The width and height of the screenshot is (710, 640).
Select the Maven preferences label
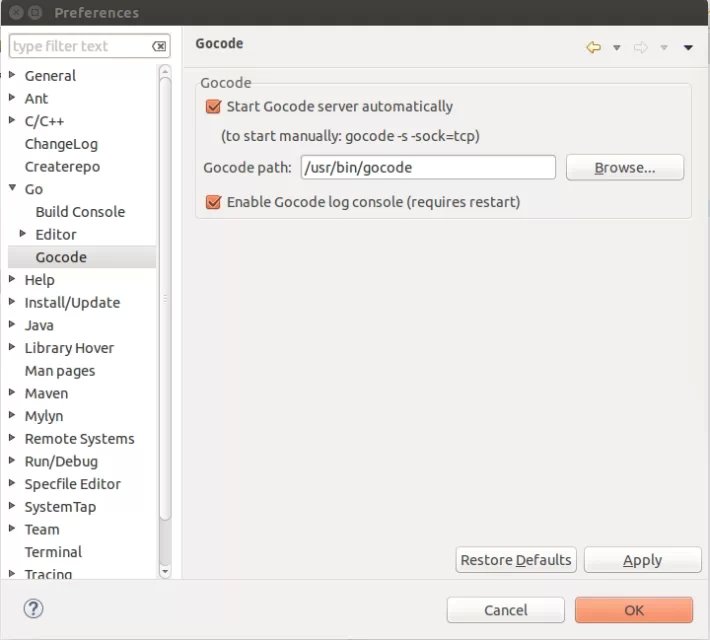click(46, 394)
